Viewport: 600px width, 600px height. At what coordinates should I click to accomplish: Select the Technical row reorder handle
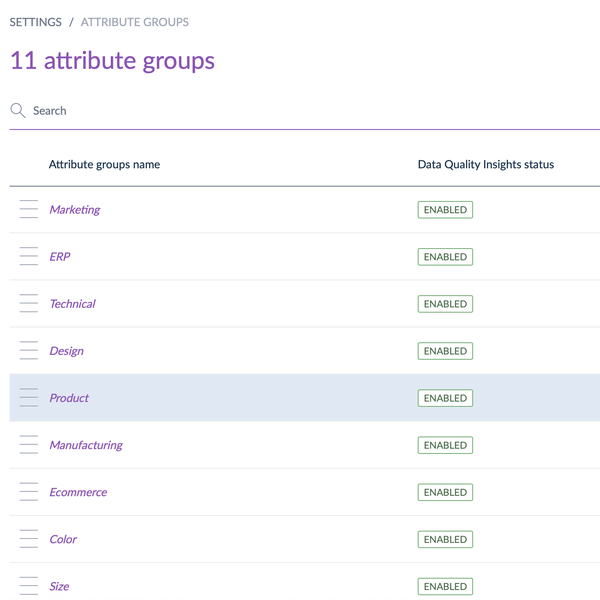tap(29, 304)
